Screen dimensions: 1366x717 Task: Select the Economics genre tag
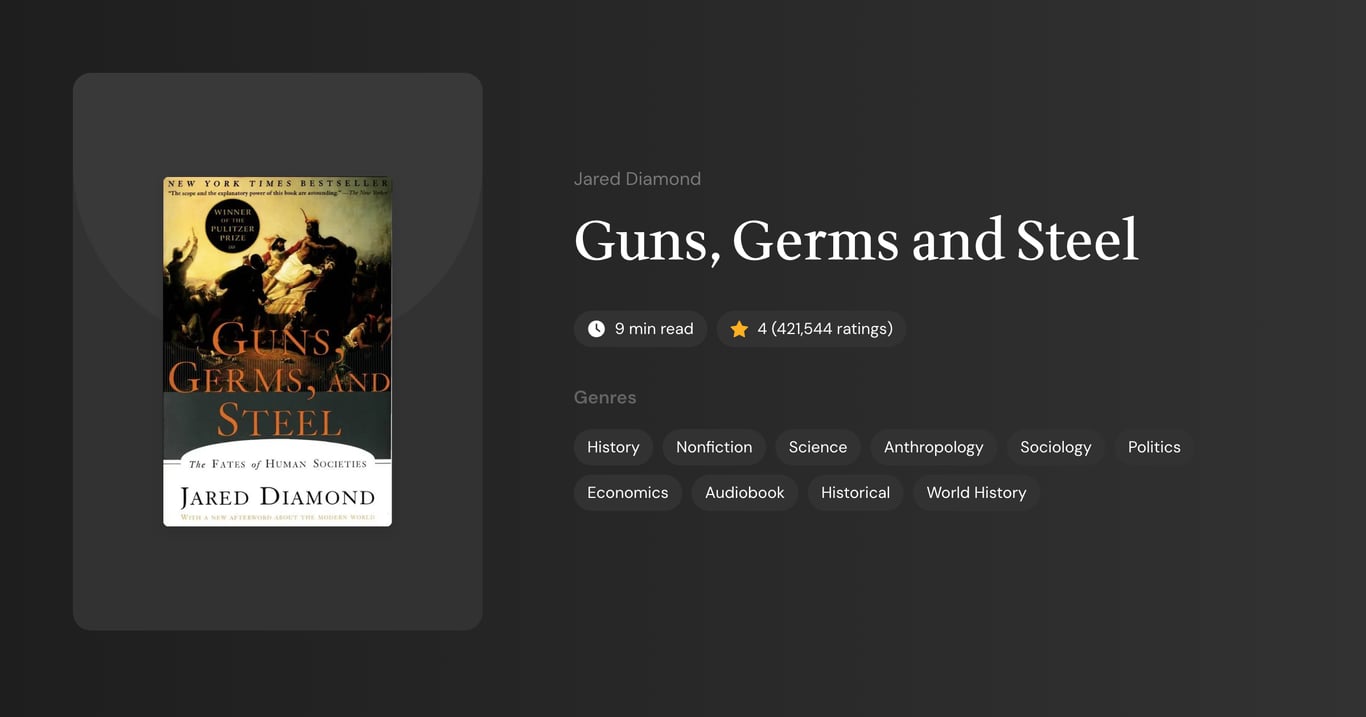(x=627, y=492)
